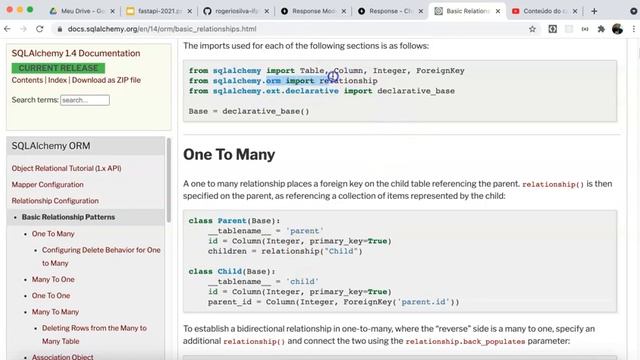Jump to One To One sidebar entry
This screenshot has height=360, width=640.
pyautogui.click(x=51, y=296)
